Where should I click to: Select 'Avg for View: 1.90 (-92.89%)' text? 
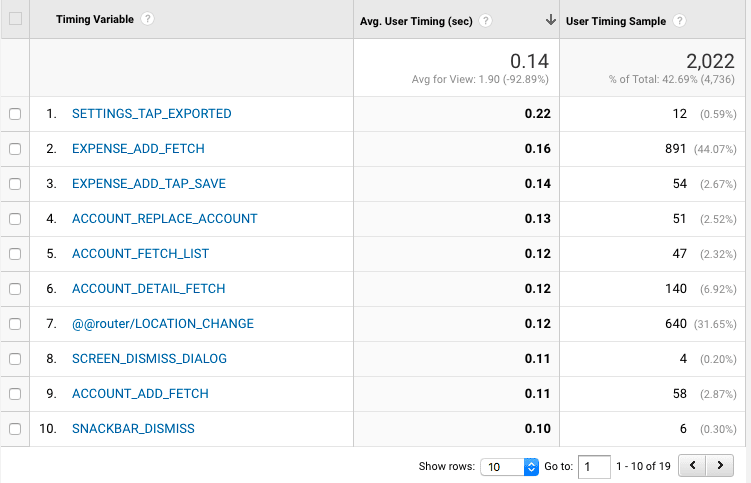pyautogui.click(x=480, y=79)
